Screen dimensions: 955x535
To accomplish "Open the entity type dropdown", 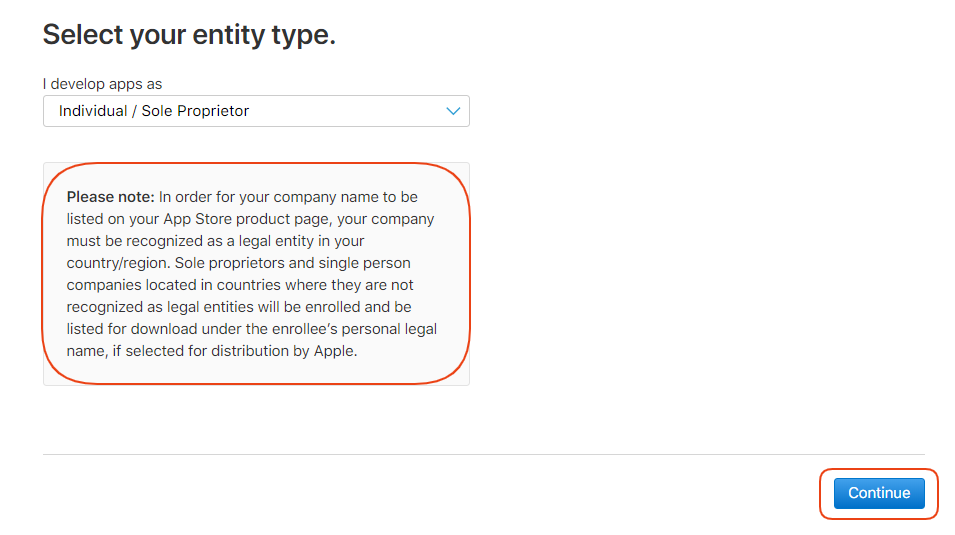I will 256,111.
